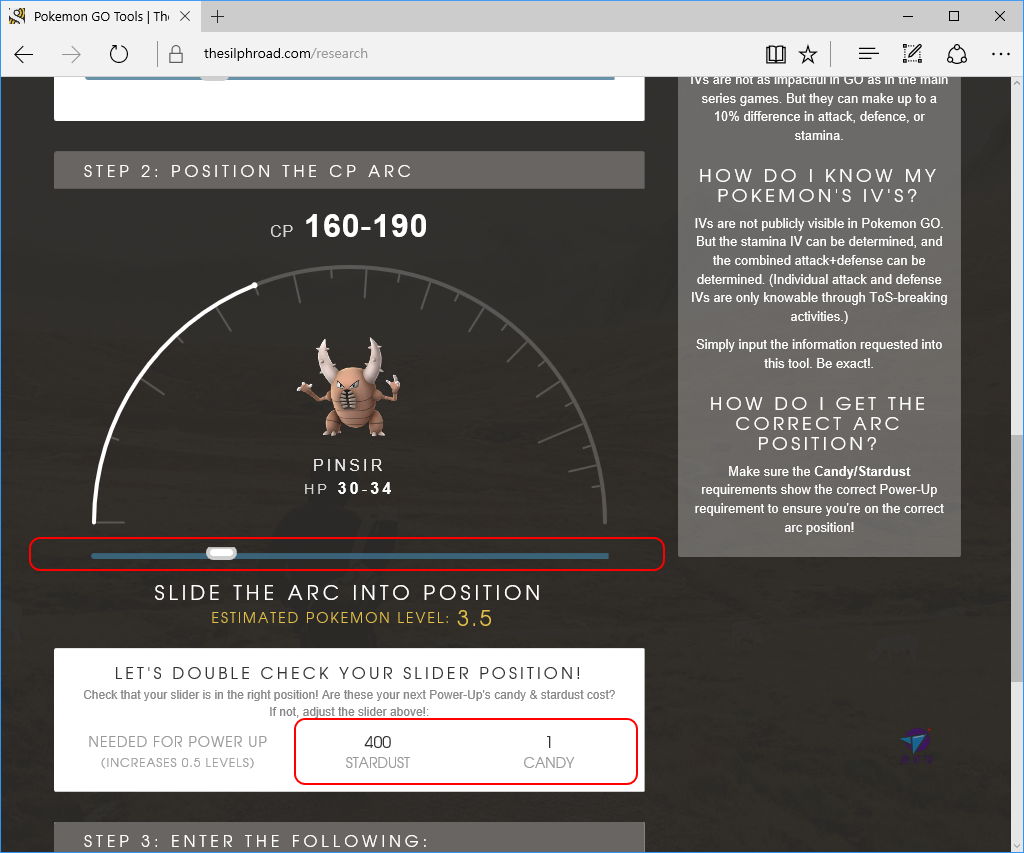Click the scrollbar up arrow
The width and height of the screenshot is (1024, 853).
point(1017,83)
